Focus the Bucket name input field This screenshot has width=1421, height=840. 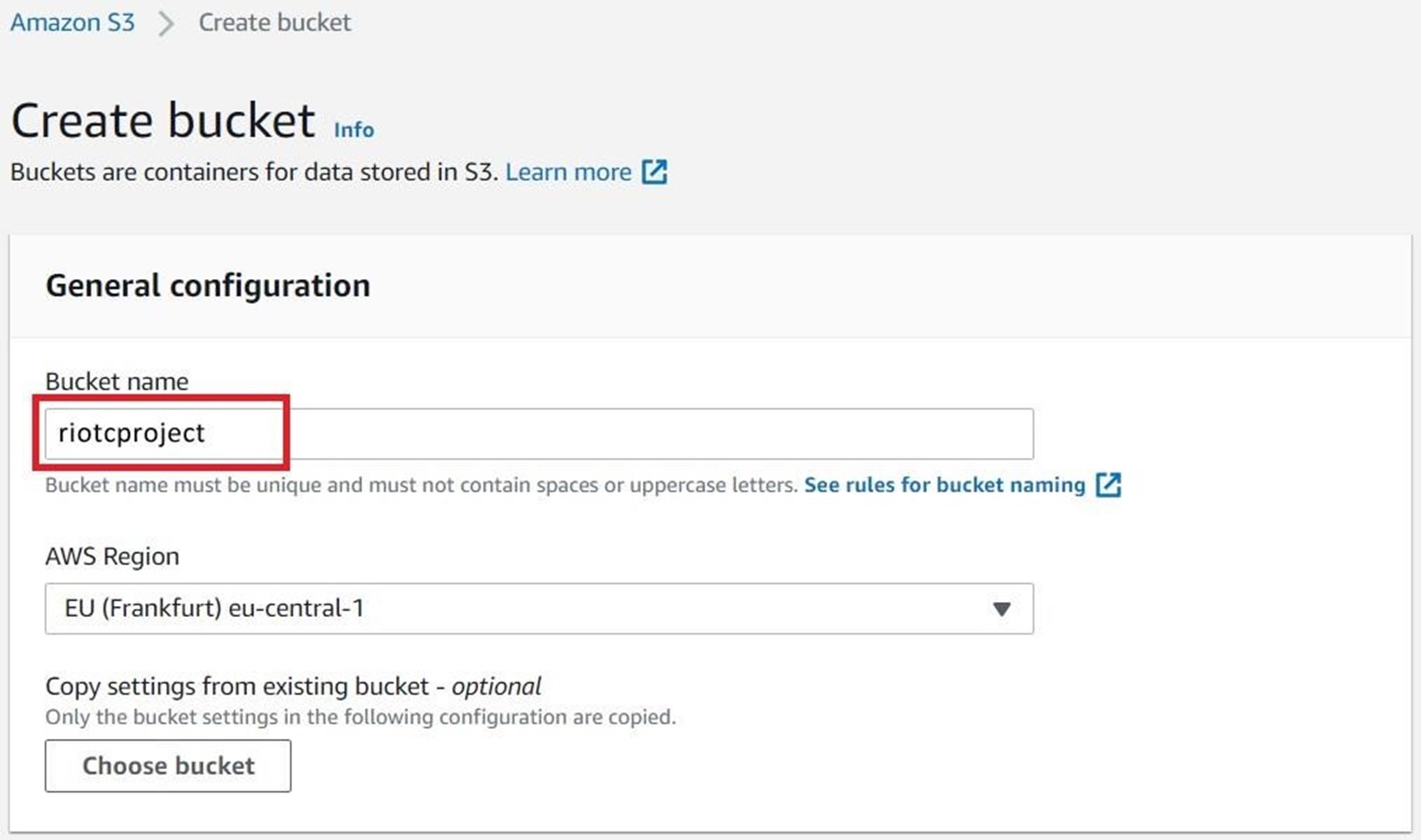click(539, 433)
